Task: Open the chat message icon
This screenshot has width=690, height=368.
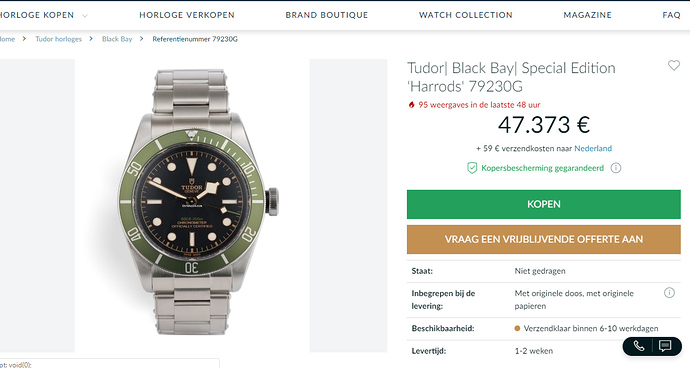Action: coord(665,346)
